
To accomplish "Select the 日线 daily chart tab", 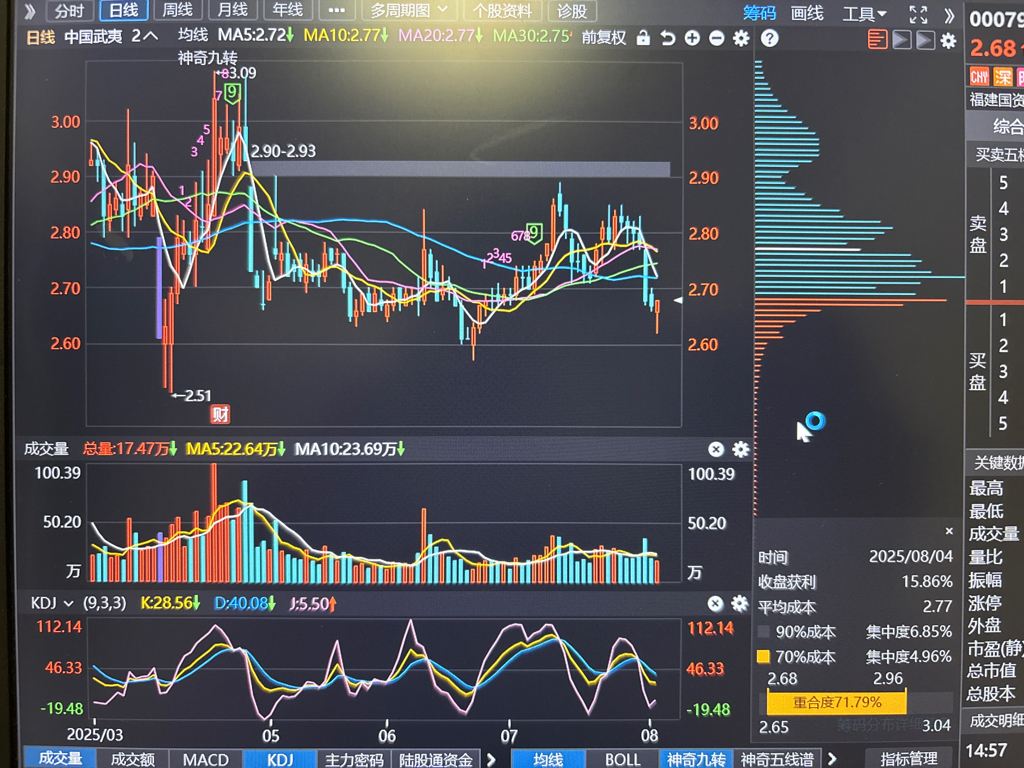I will click(x=123, y=10).
